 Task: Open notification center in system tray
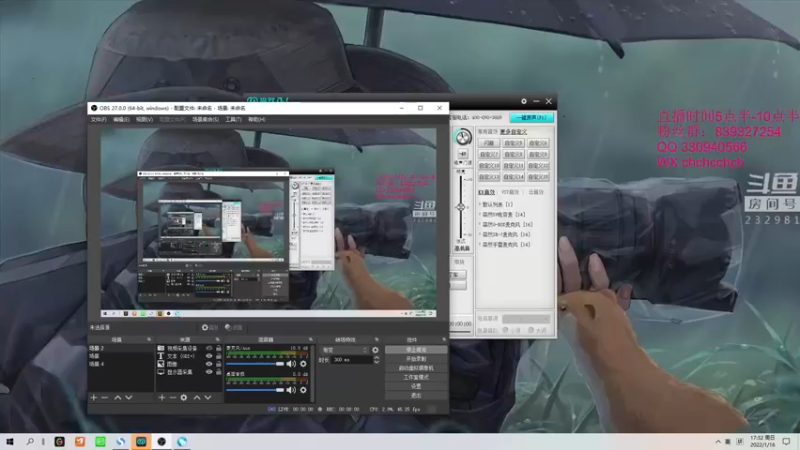tap(786, 441)
